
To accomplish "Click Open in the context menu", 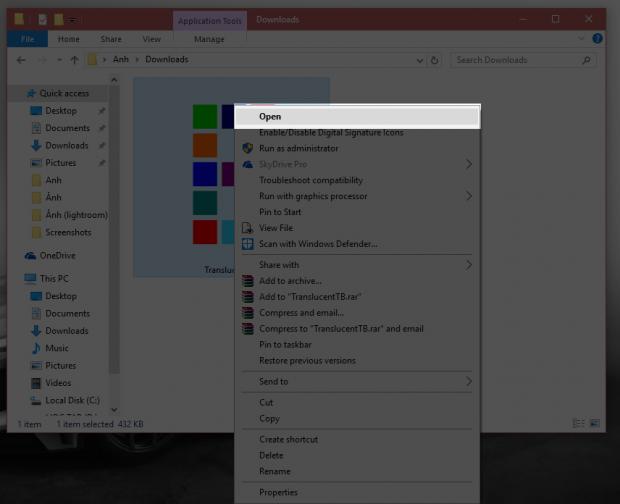I will click(357, 117).
